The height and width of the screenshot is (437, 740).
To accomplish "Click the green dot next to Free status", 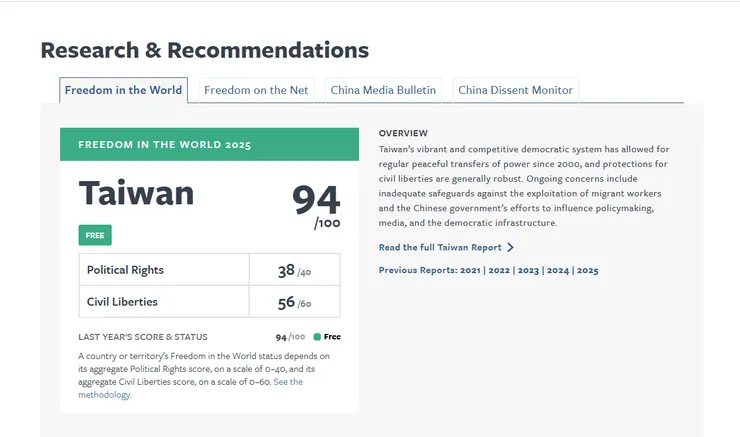I will point(317,337).
